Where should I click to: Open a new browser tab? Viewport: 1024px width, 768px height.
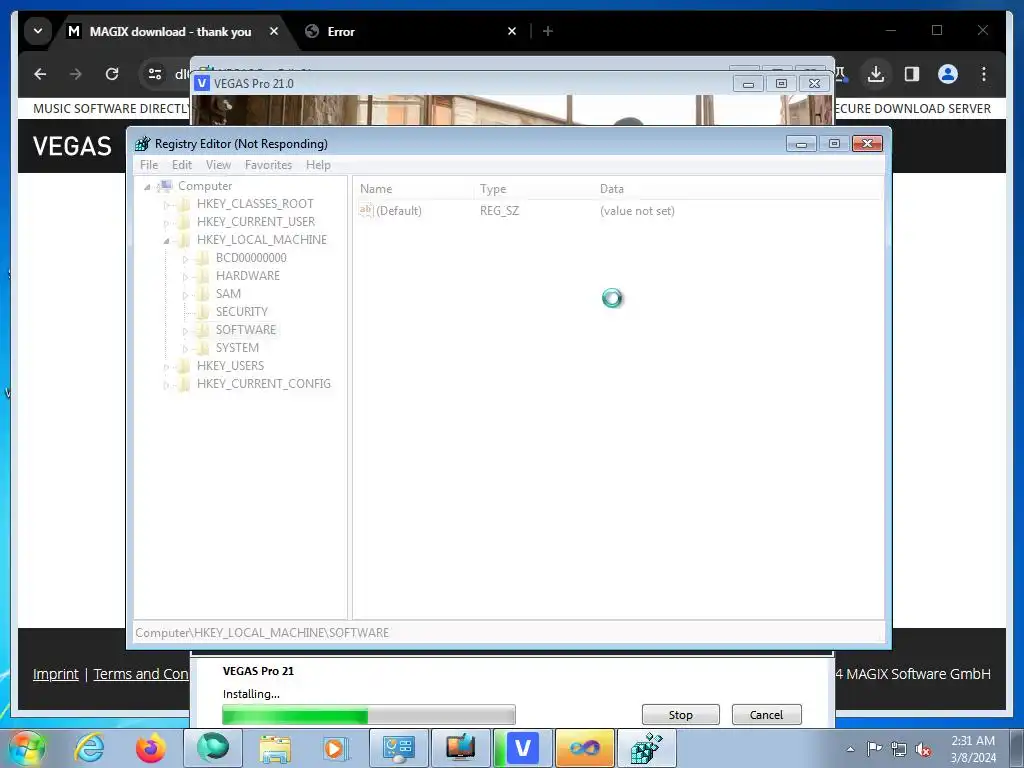pos(548,31)
